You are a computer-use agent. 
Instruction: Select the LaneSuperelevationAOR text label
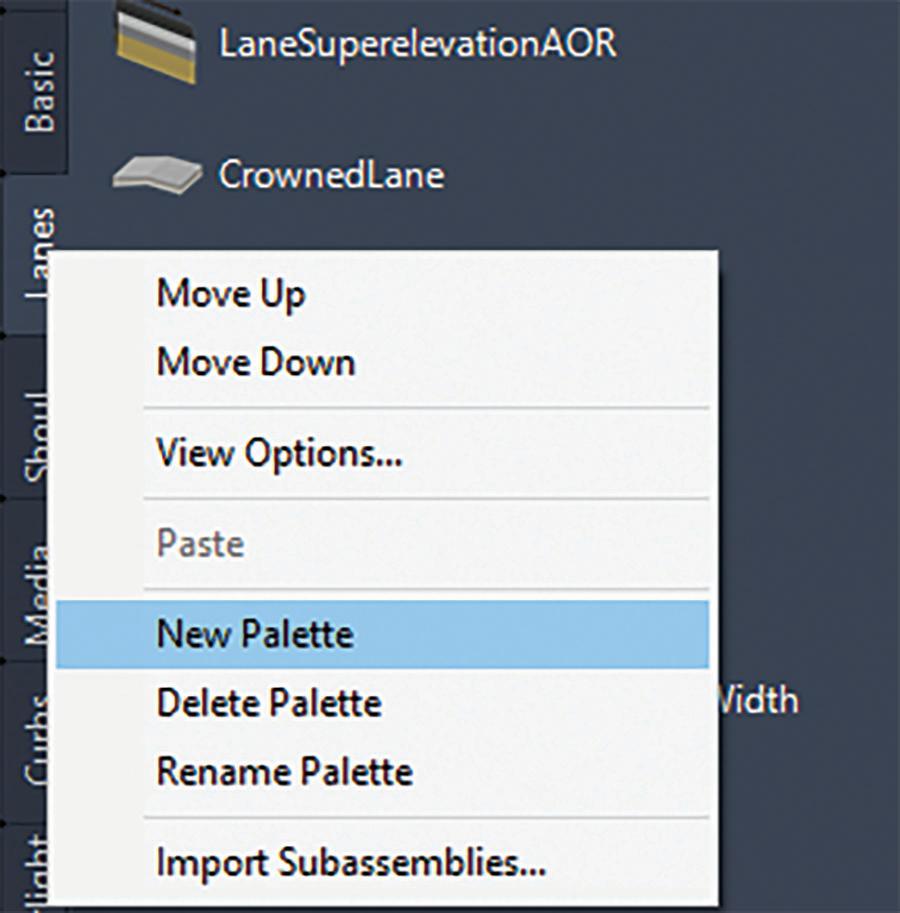[x=417, y=43]
